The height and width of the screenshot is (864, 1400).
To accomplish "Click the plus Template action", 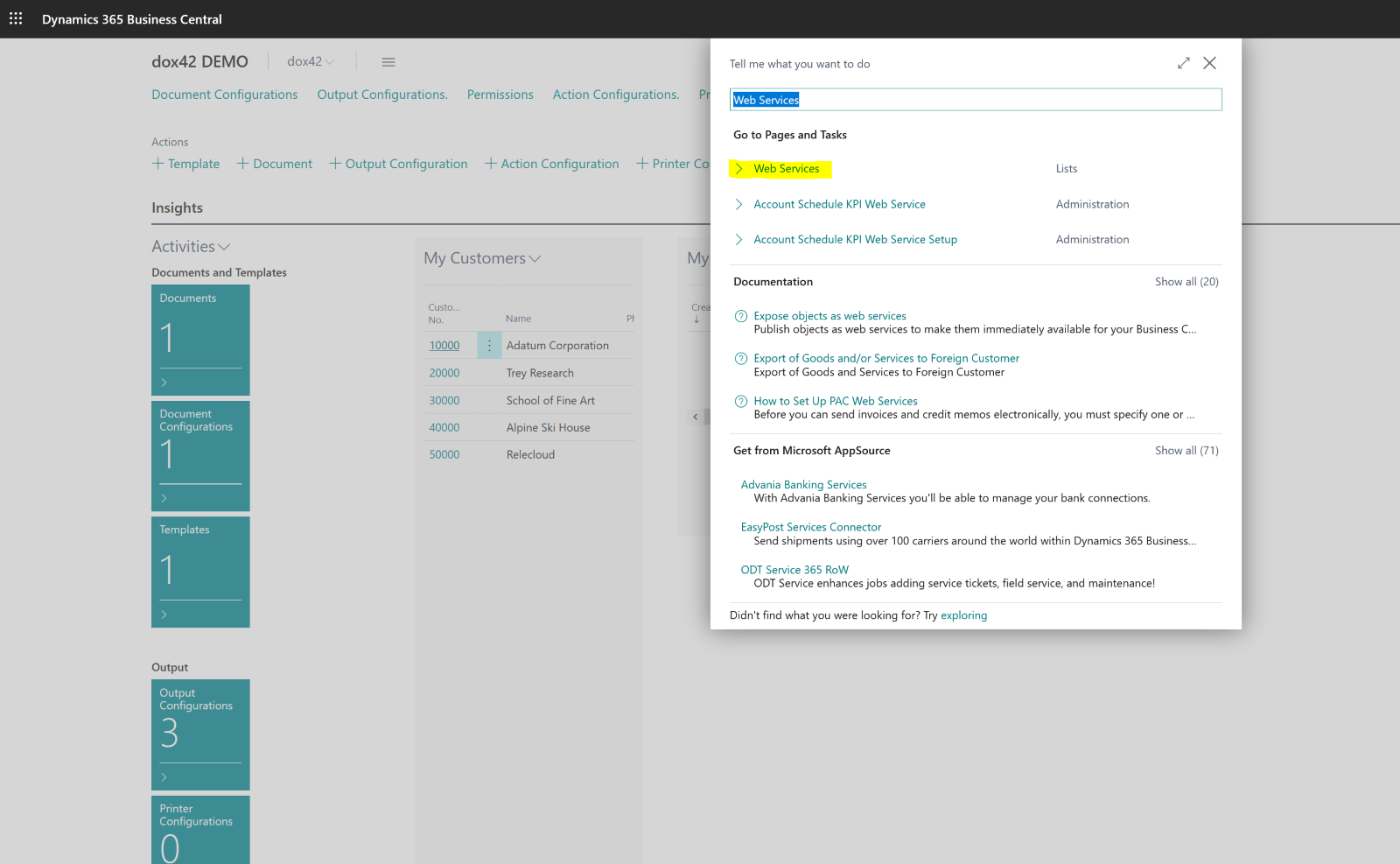I will tap(185, 164).
